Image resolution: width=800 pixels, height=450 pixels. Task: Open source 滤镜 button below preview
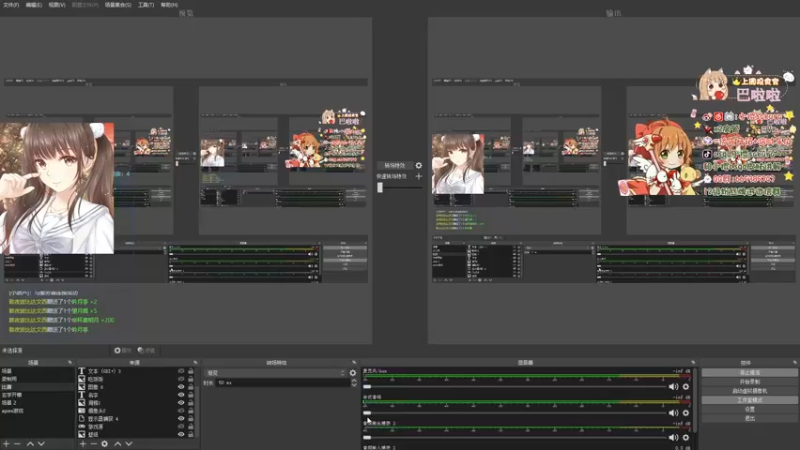146,351
